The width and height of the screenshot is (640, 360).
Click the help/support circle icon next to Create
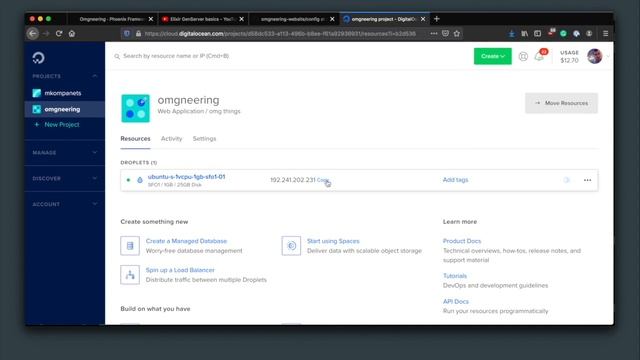pos(523,56)
